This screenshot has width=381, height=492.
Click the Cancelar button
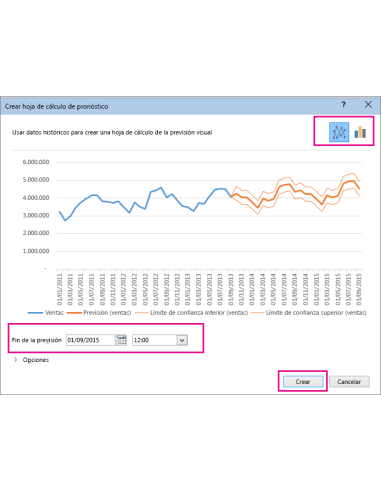[x=349, y=382]
